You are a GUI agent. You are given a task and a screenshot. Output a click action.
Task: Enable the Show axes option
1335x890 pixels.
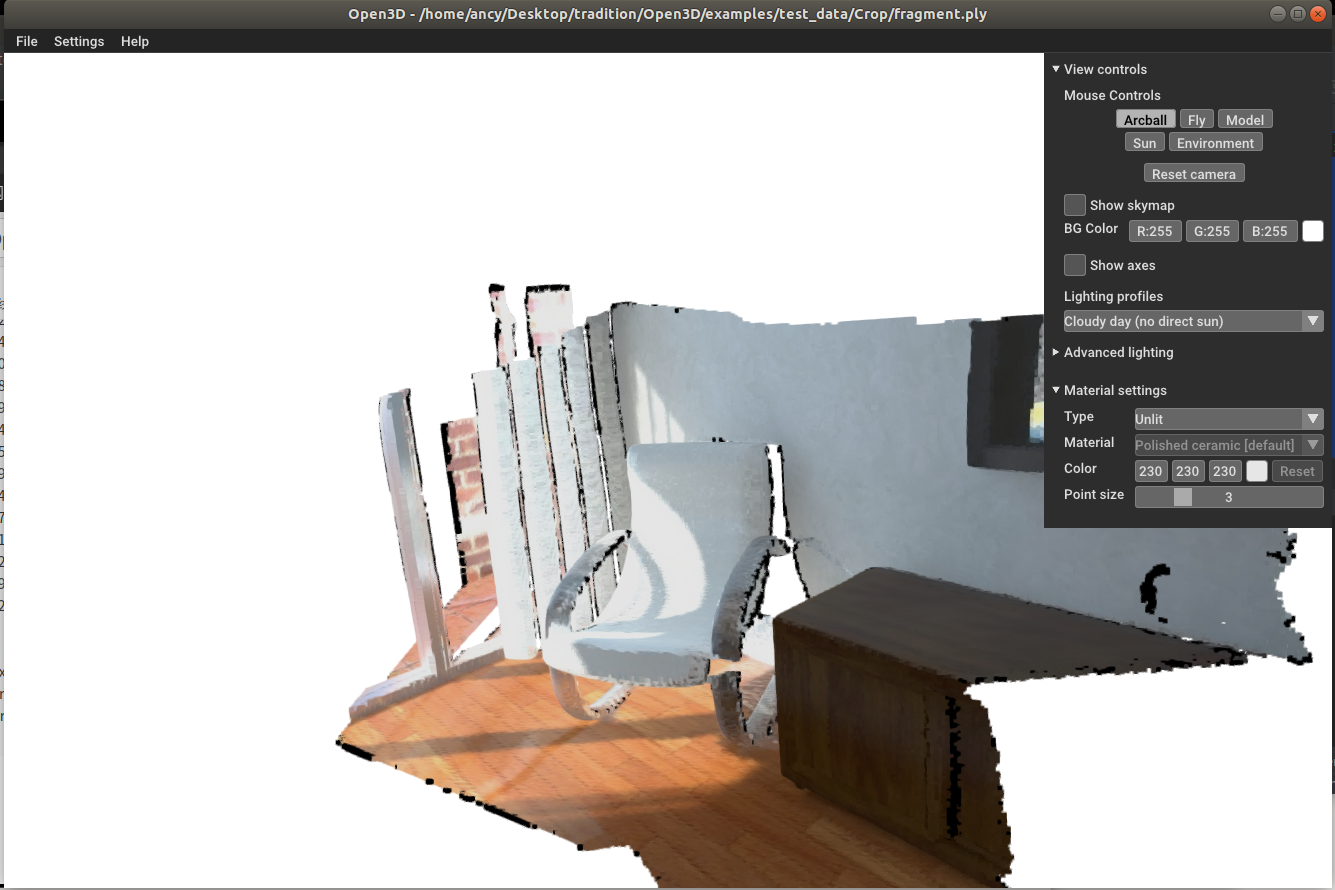pyautogui.click(x=1074, y=265)
